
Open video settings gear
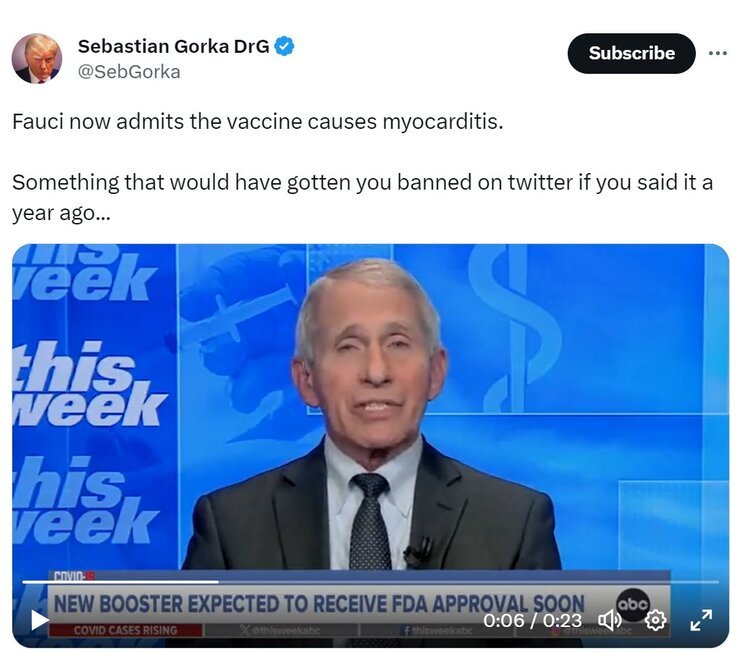[x=655, y=620]
